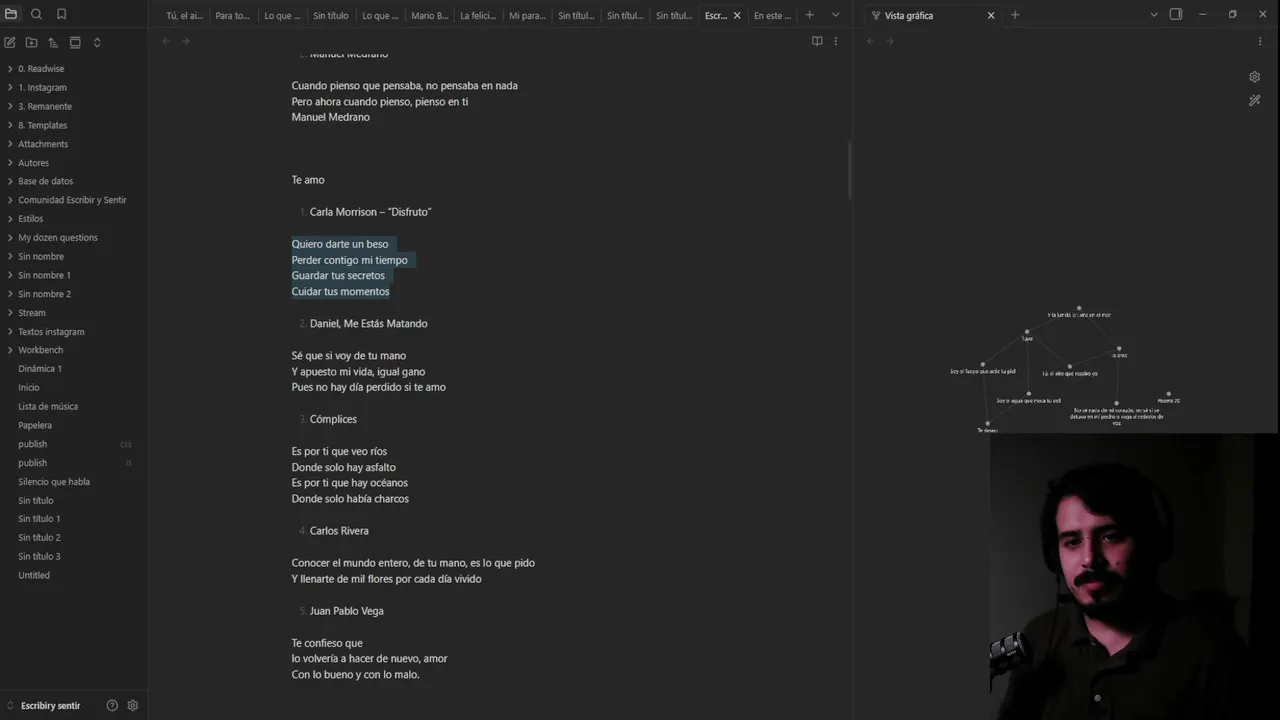The image size is (1280, 720).
Task: Open the bookmarks panel
Action: point(61,15)
